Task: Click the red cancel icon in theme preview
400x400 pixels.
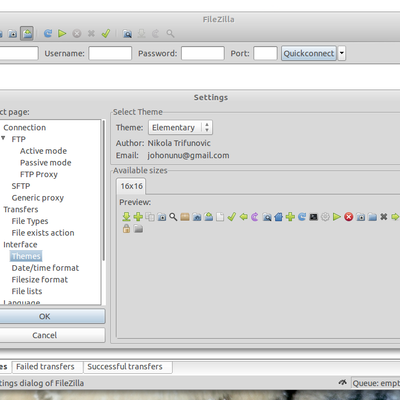Action: 349,217
